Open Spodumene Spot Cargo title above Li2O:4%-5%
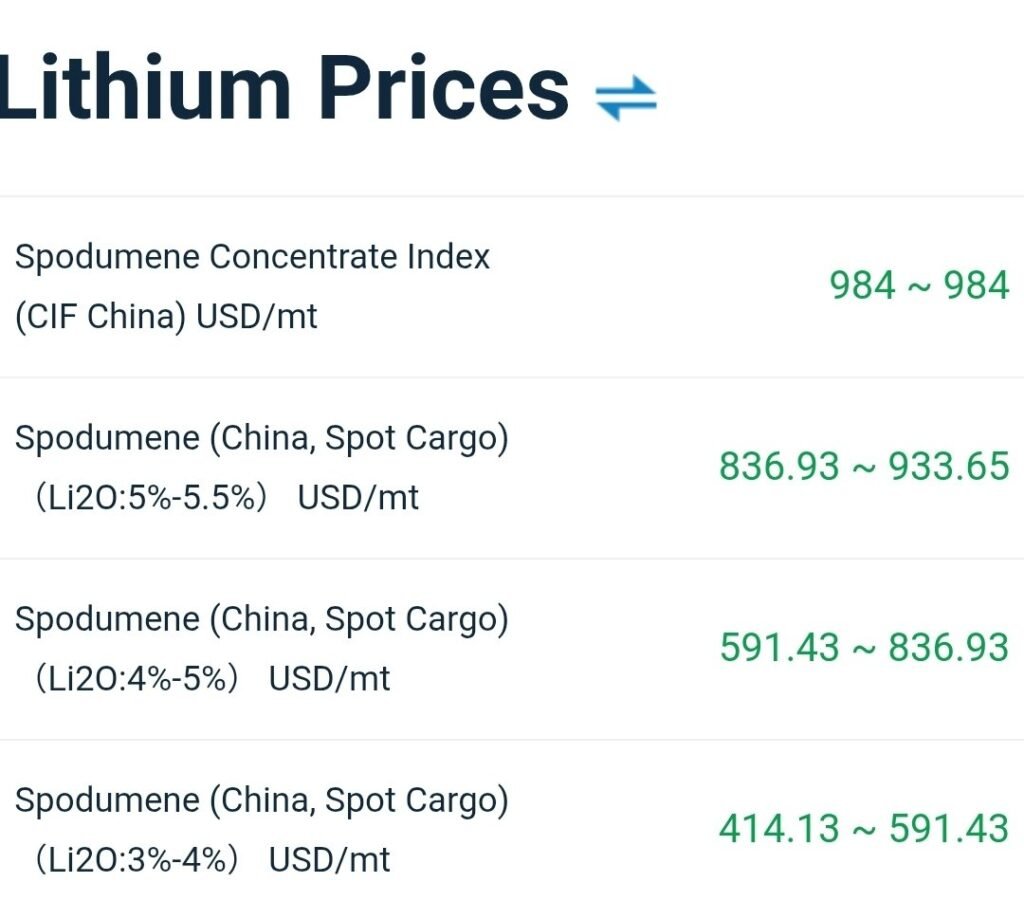Screen dimensions: 1024x919 click(262, 619)
